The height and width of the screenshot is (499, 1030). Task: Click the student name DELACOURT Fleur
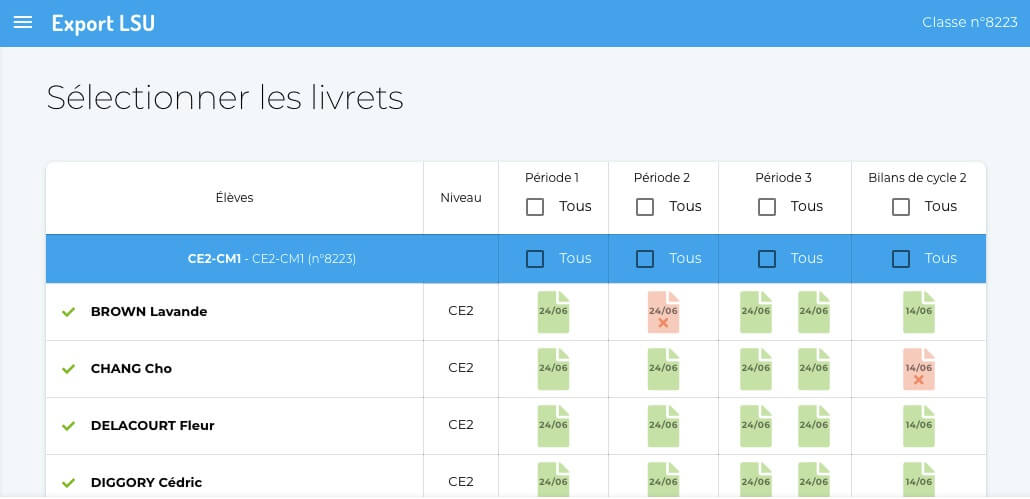point(152,426)
